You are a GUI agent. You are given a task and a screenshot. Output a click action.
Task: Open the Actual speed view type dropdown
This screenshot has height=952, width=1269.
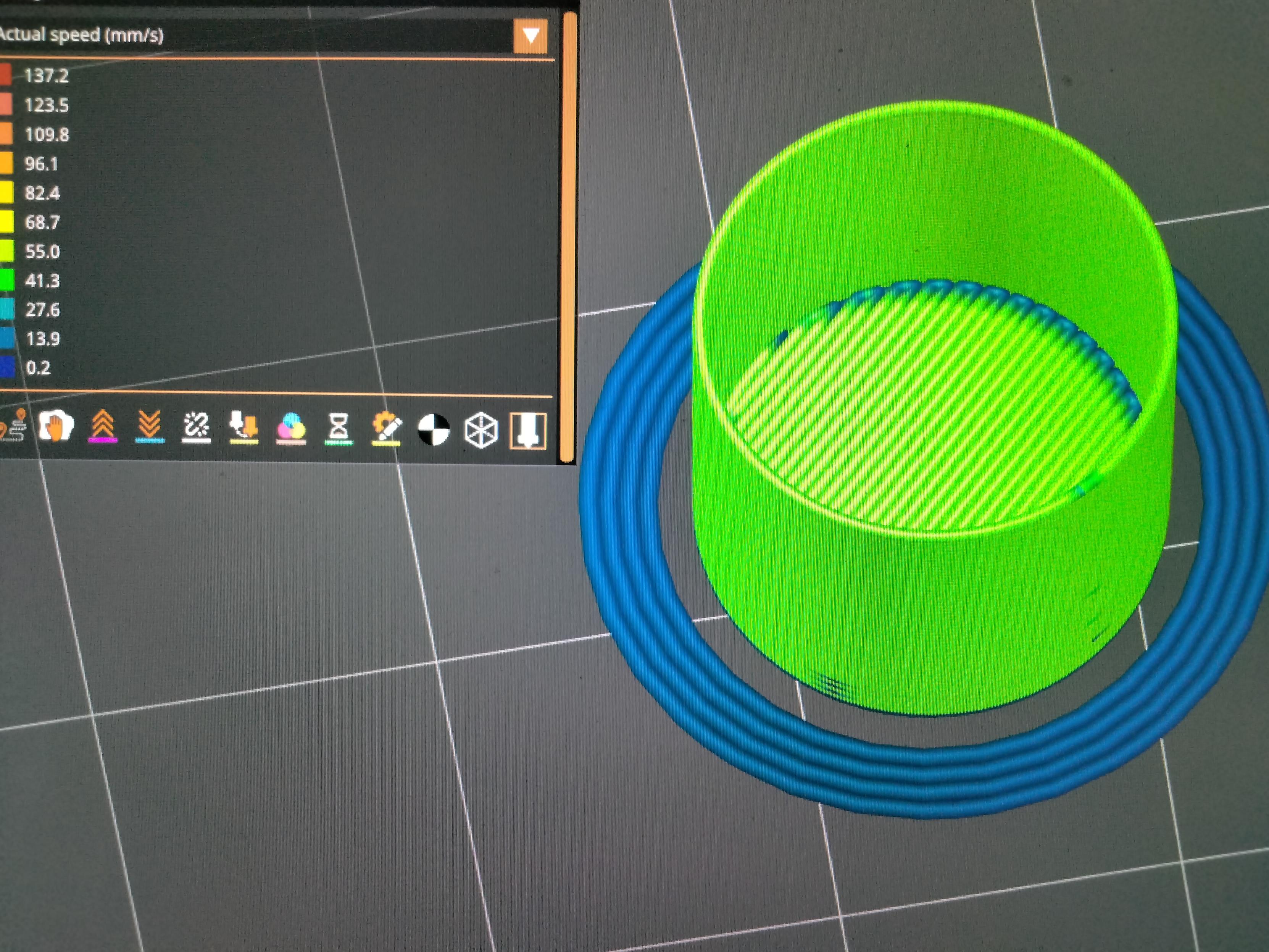point(530,36)
